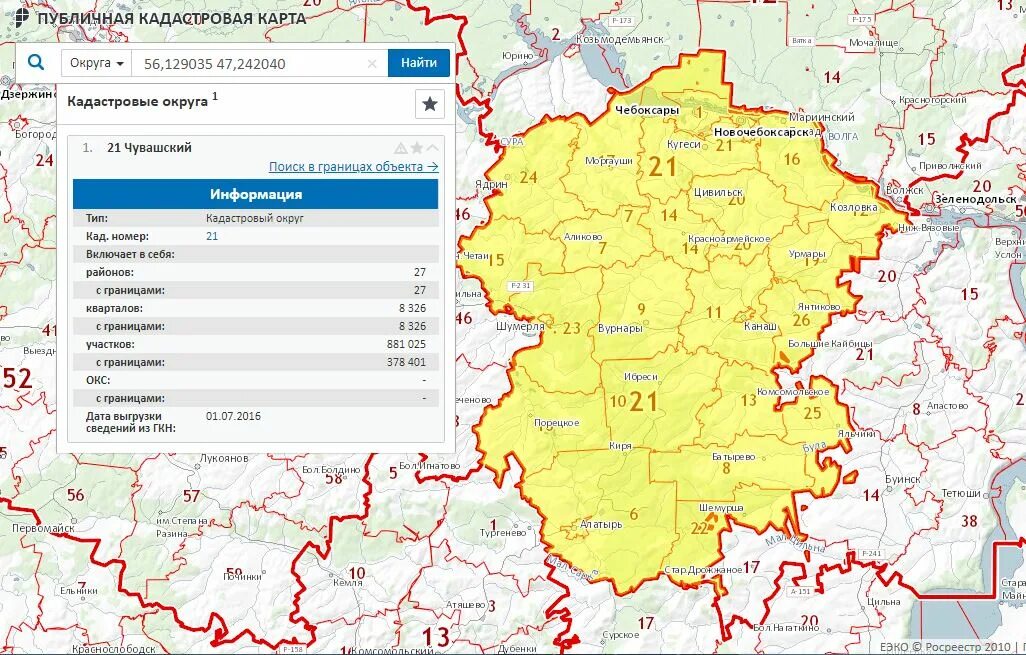Click the участков value 881 025

[x=406, y=344]
